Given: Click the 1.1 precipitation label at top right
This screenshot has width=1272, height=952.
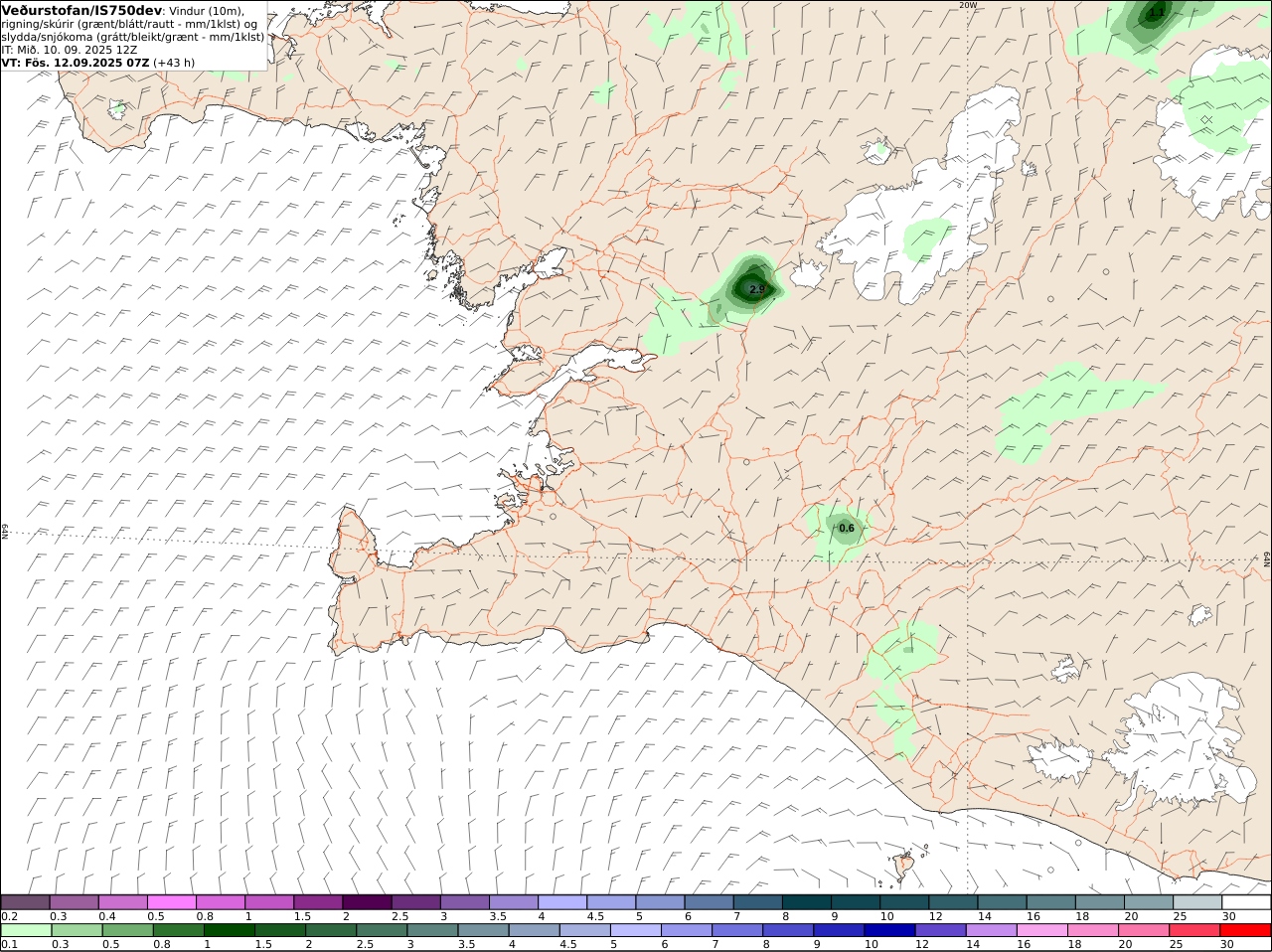Looking at the screenshot, I should 1157,14.
